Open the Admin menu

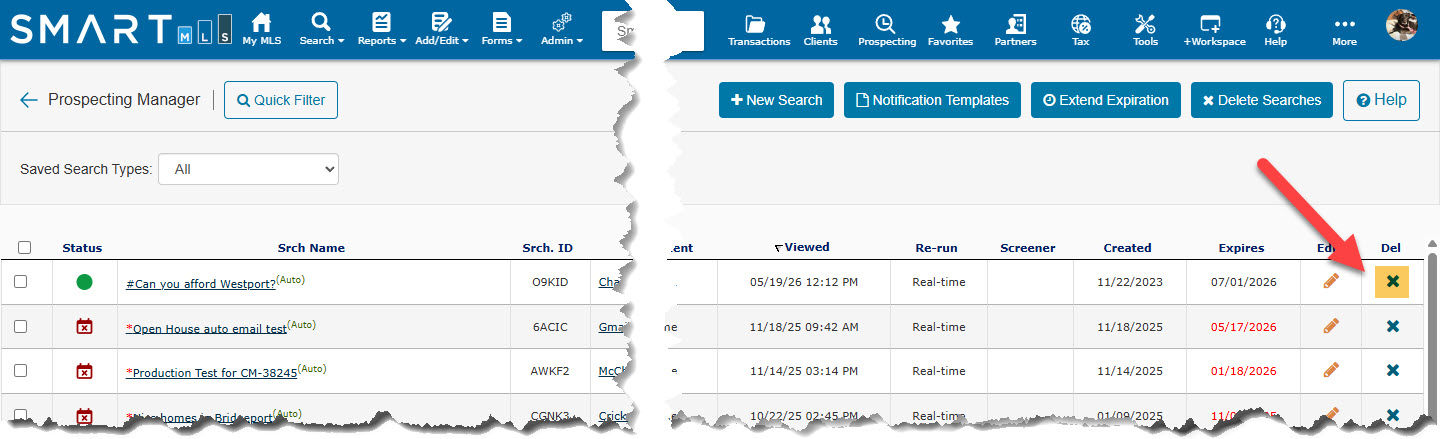point(562,29)
